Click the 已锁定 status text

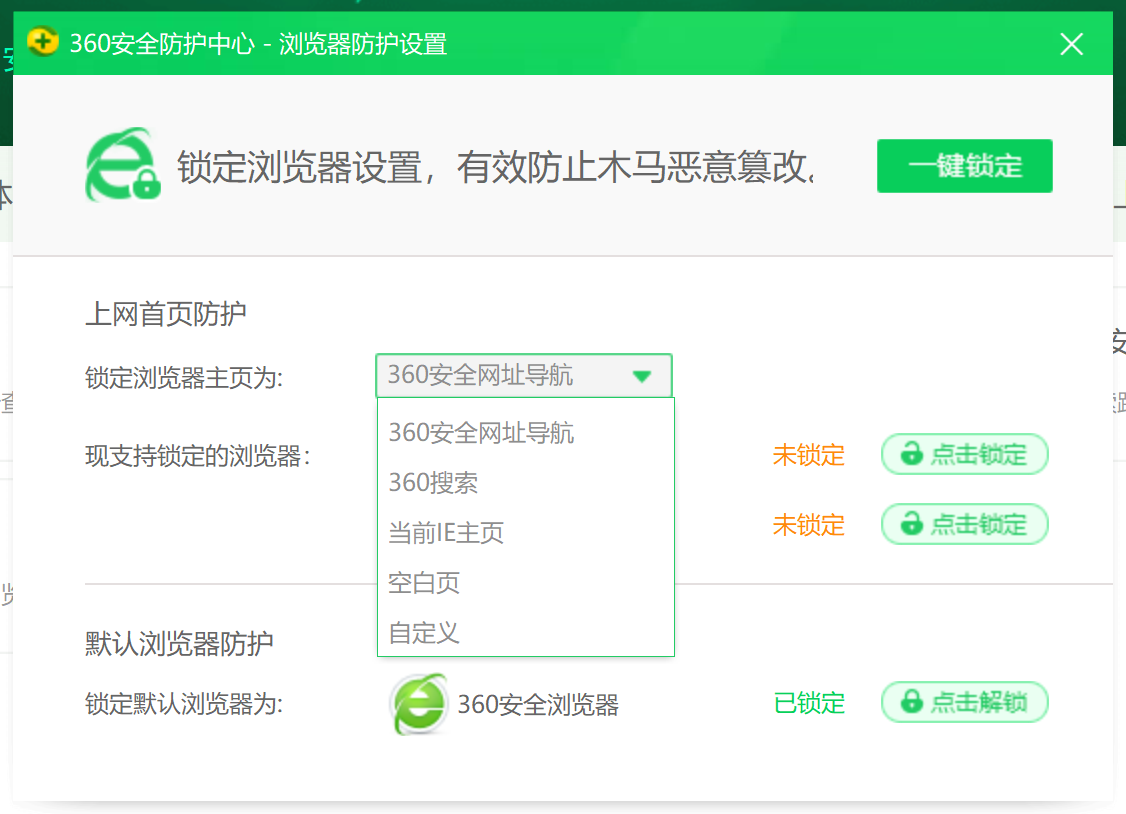[x=809, y=703]
